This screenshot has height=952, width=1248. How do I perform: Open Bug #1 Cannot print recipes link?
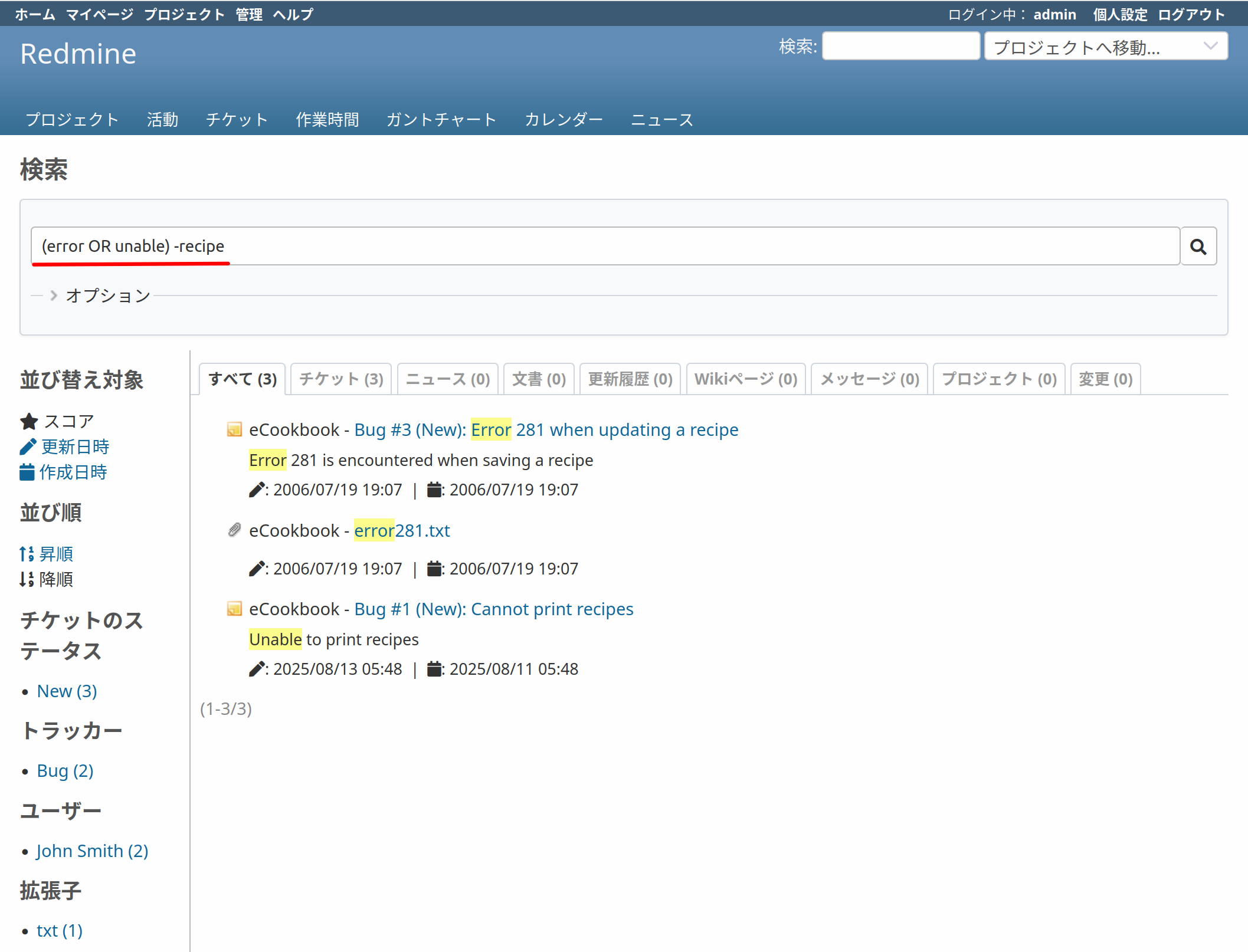click(493, 609)
